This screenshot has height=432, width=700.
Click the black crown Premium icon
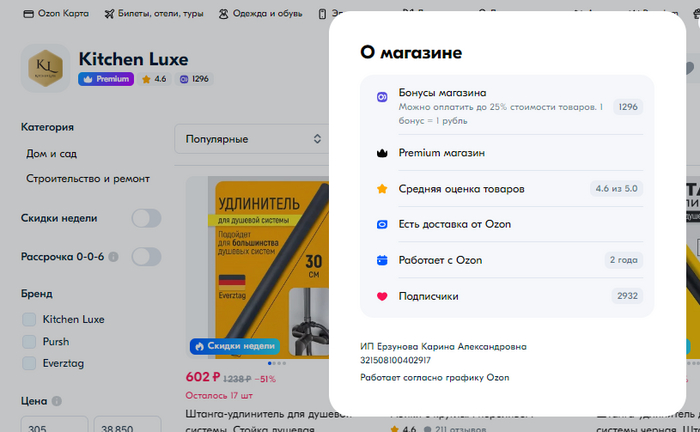pos(382,153)
